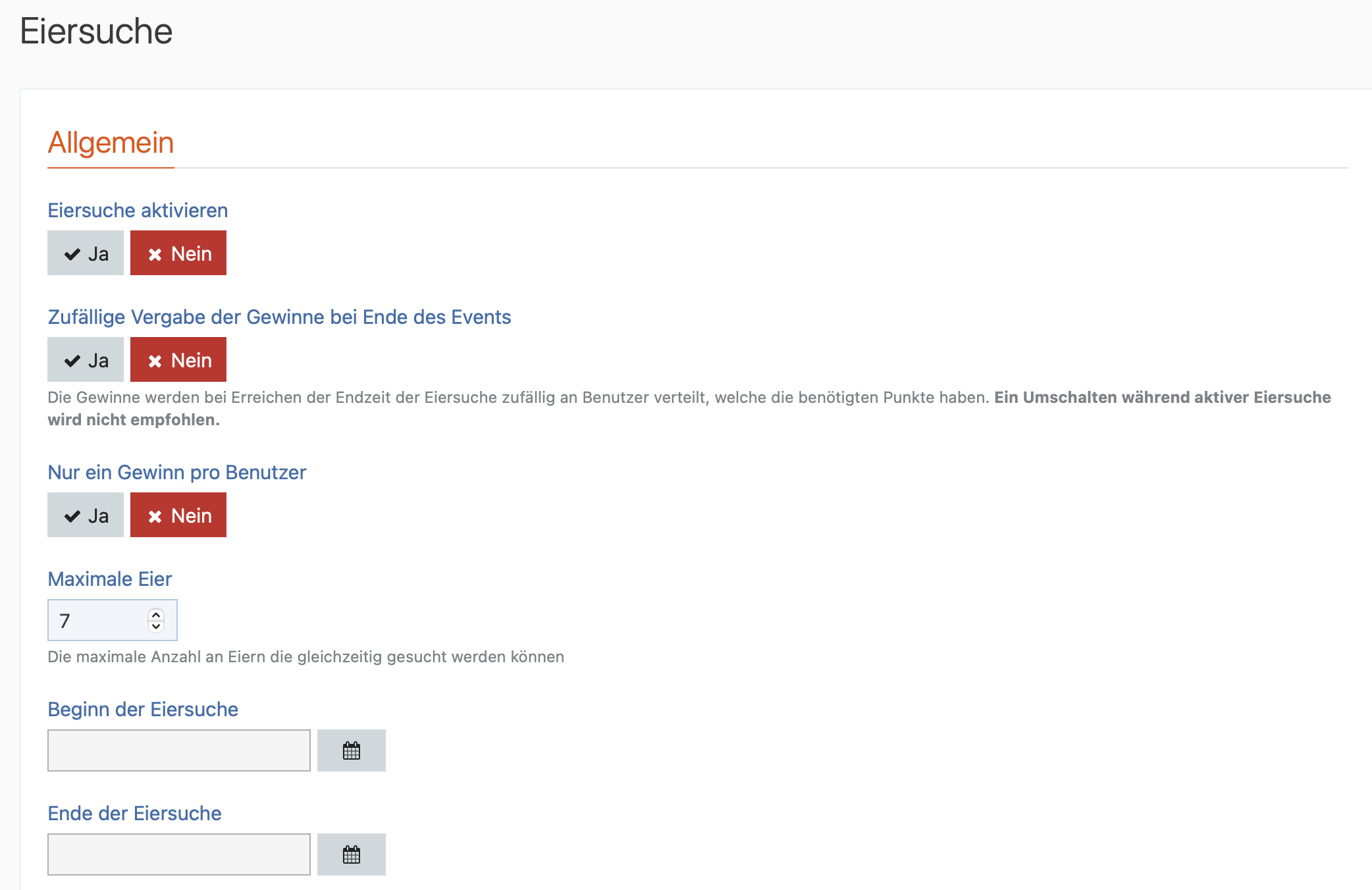Select Nein for Zufällige Vergabe der Gewinne
The image size is (1372, 890).
point(178,360)
